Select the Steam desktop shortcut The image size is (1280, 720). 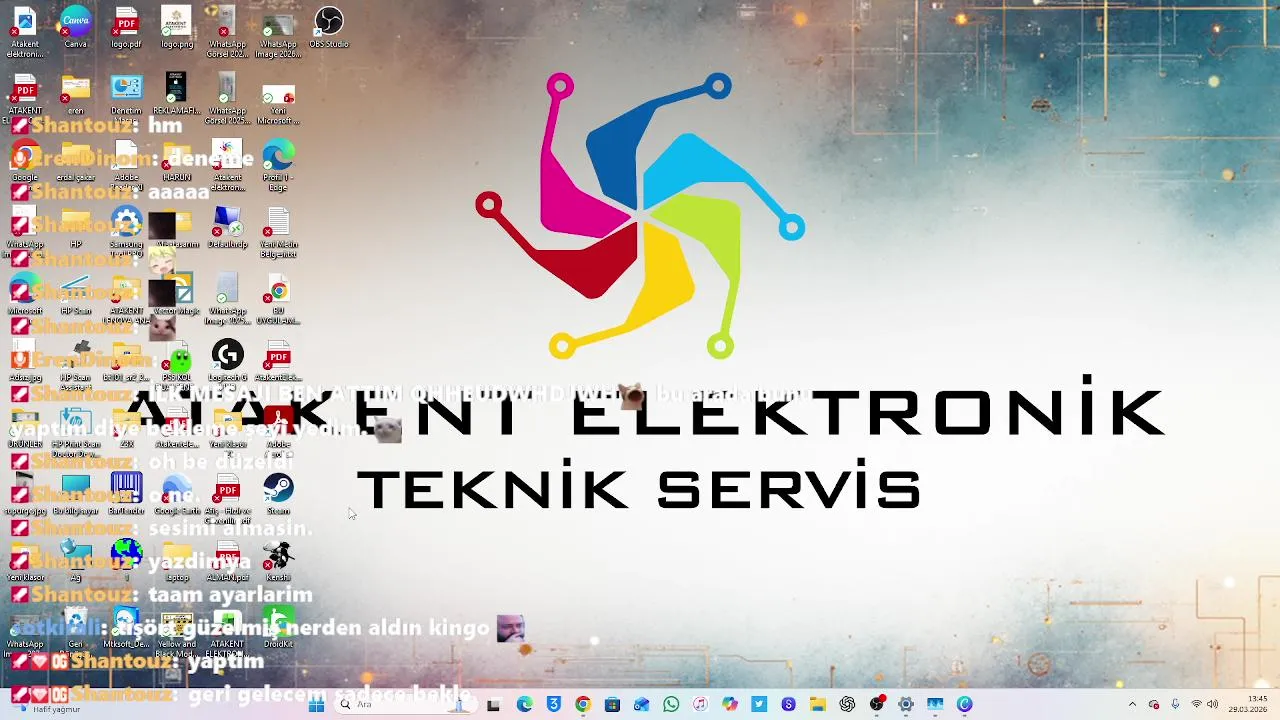278,494
